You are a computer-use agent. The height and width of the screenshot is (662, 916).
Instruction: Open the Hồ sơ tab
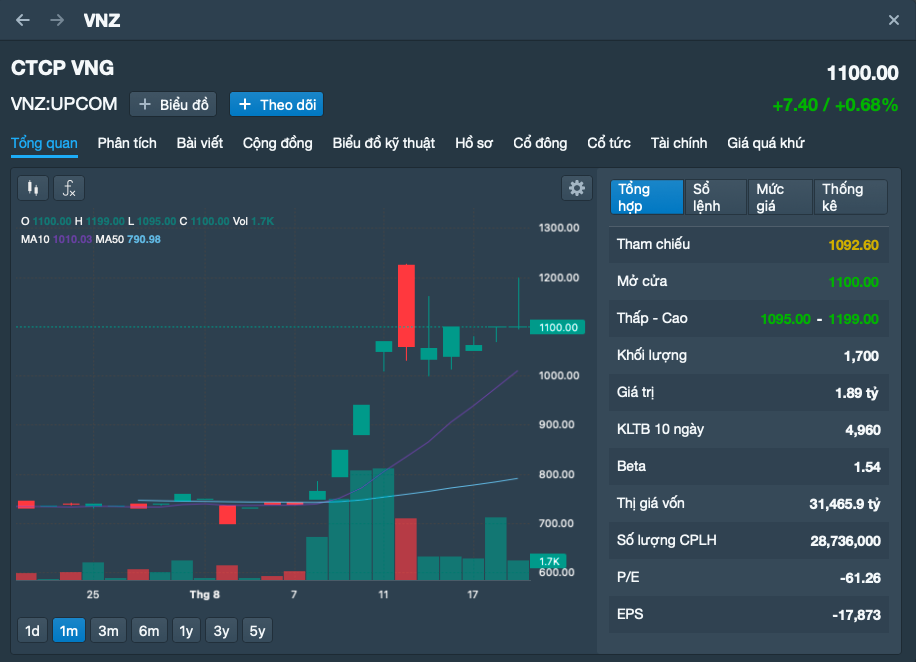(474, 143)
